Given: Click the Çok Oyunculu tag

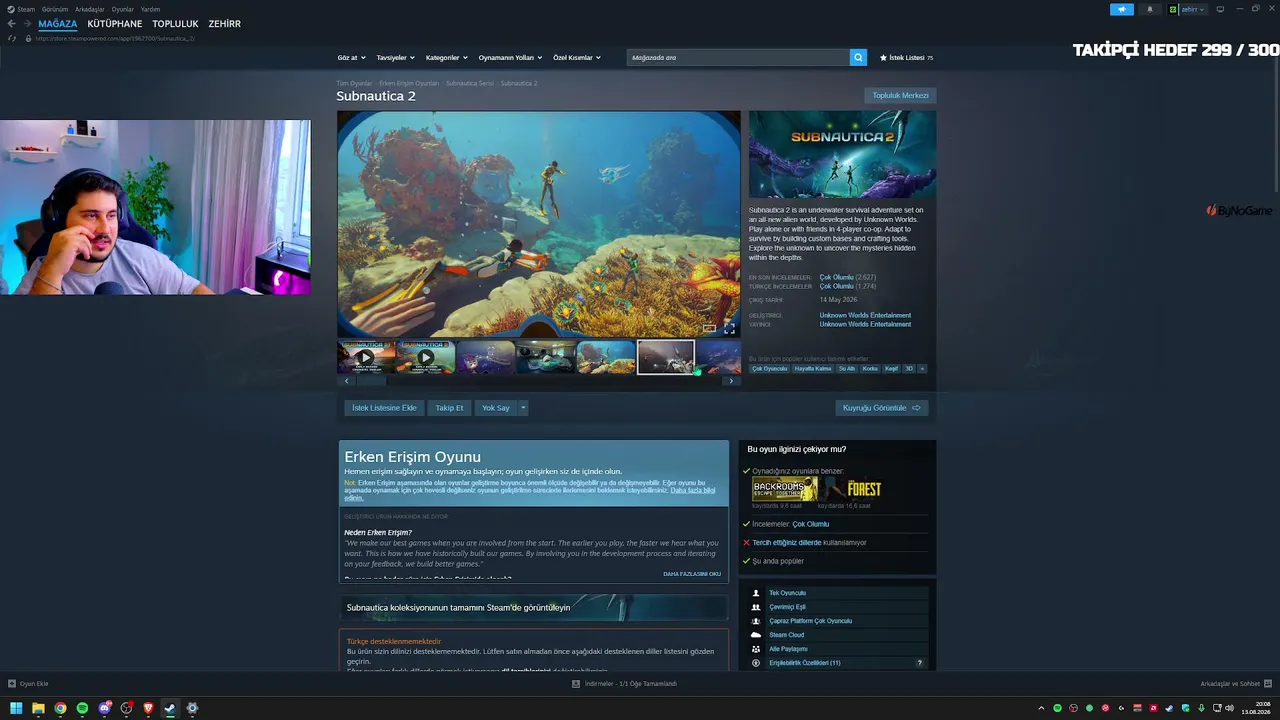Looking at the screenshot, I should [x=770, y=369].
